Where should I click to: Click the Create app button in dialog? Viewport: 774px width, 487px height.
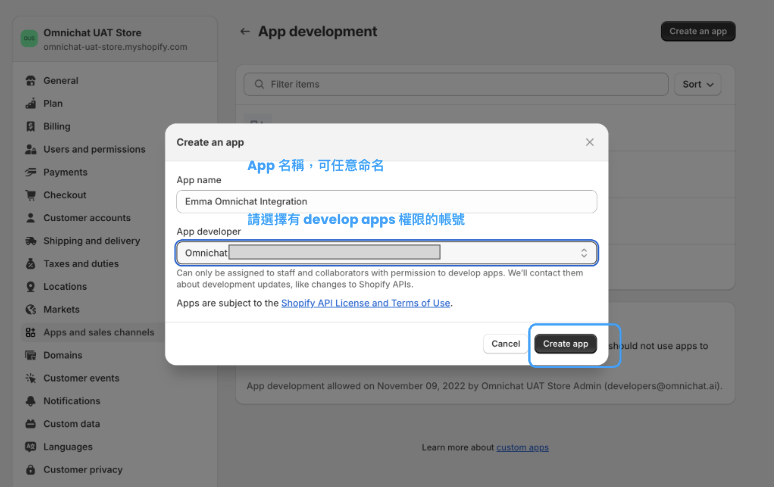(565, 344)
